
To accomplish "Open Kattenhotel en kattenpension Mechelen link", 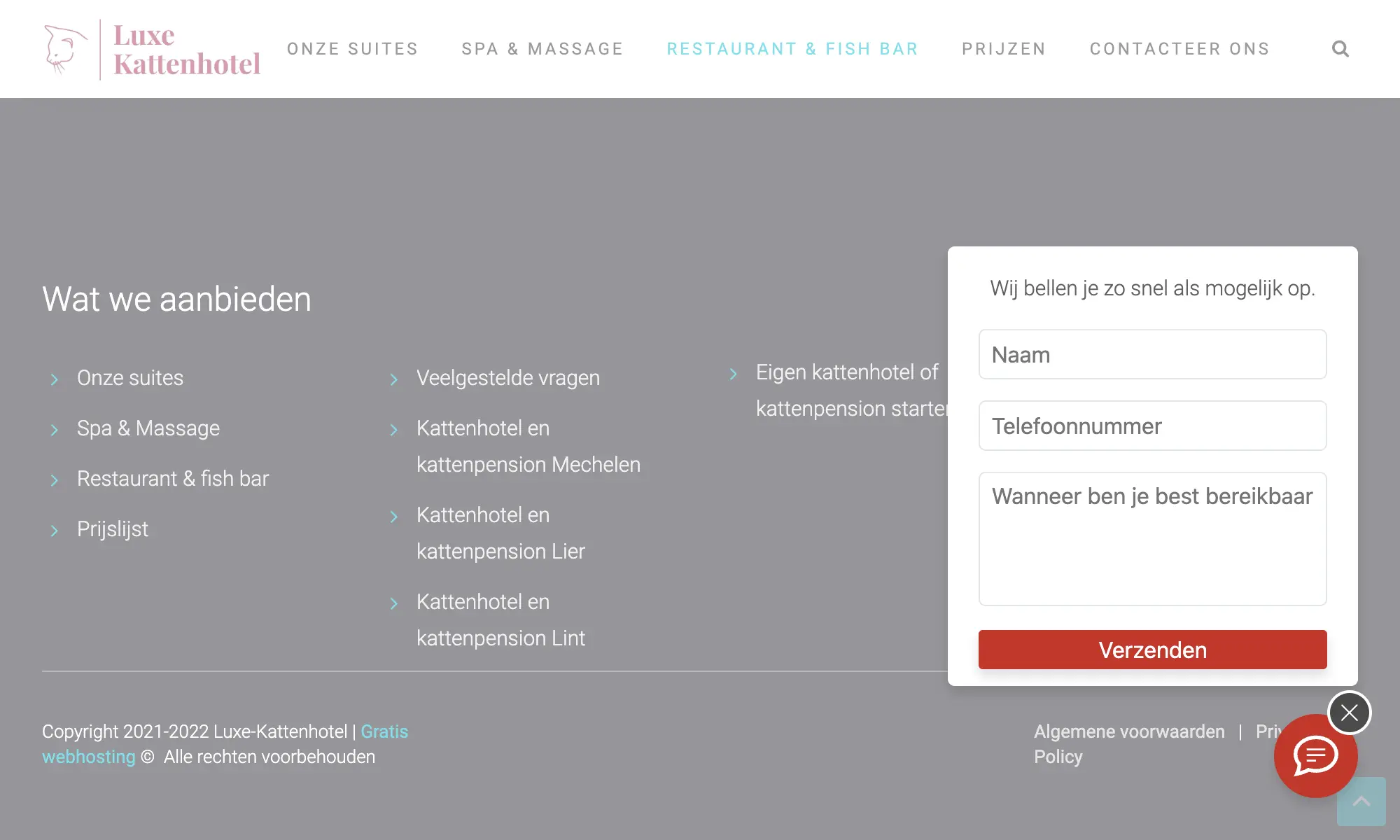I will click(528, 447).
